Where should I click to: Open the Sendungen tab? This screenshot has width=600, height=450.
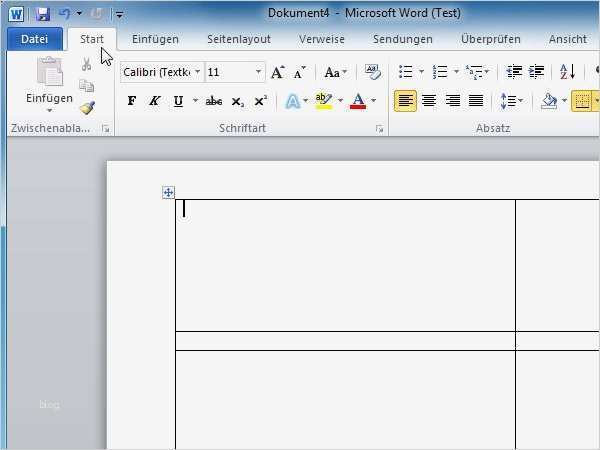403,39
